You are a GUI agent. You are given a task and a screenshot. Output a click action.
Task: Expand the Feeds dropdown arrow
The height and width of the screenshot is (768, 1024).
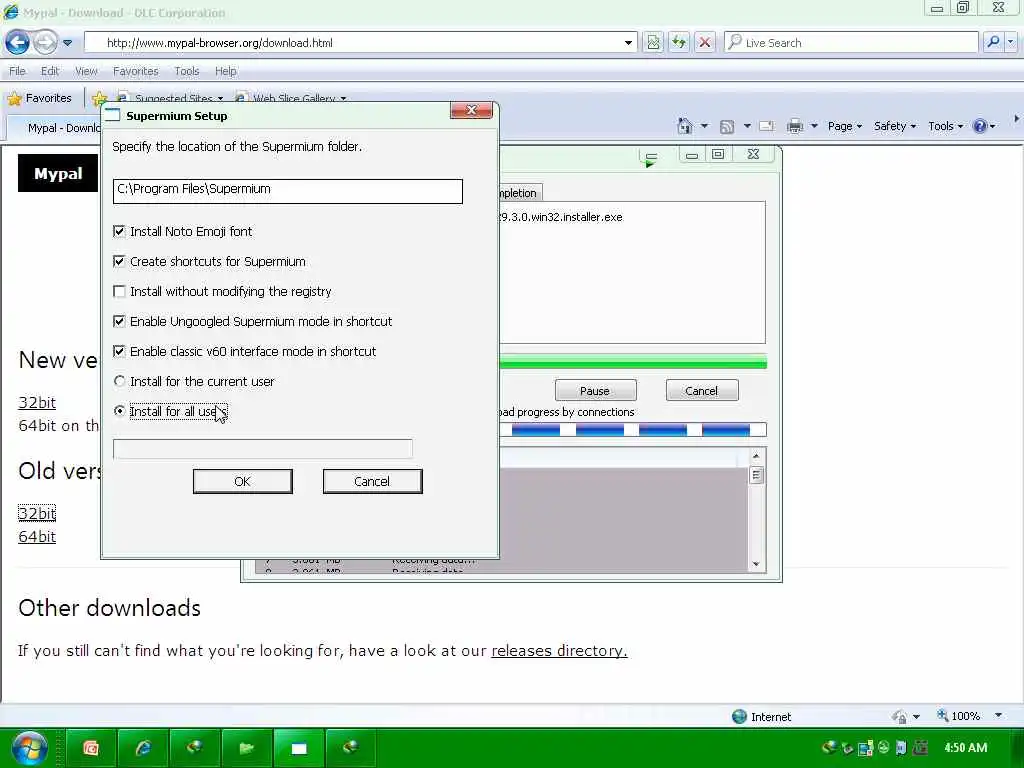(747, 126)
